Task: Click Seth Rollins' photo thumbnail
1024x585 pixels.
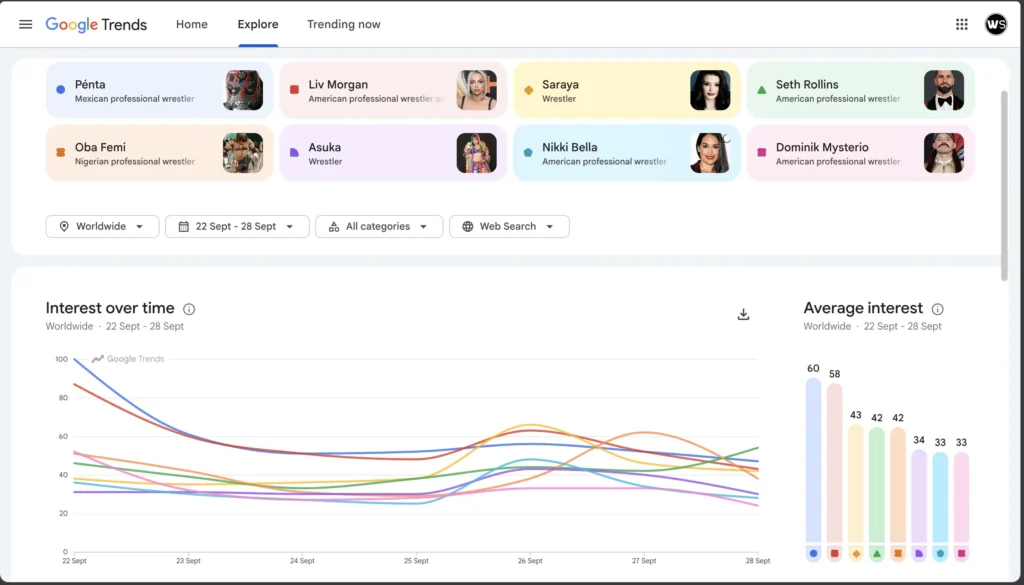Action: click(x=944, y=90)
